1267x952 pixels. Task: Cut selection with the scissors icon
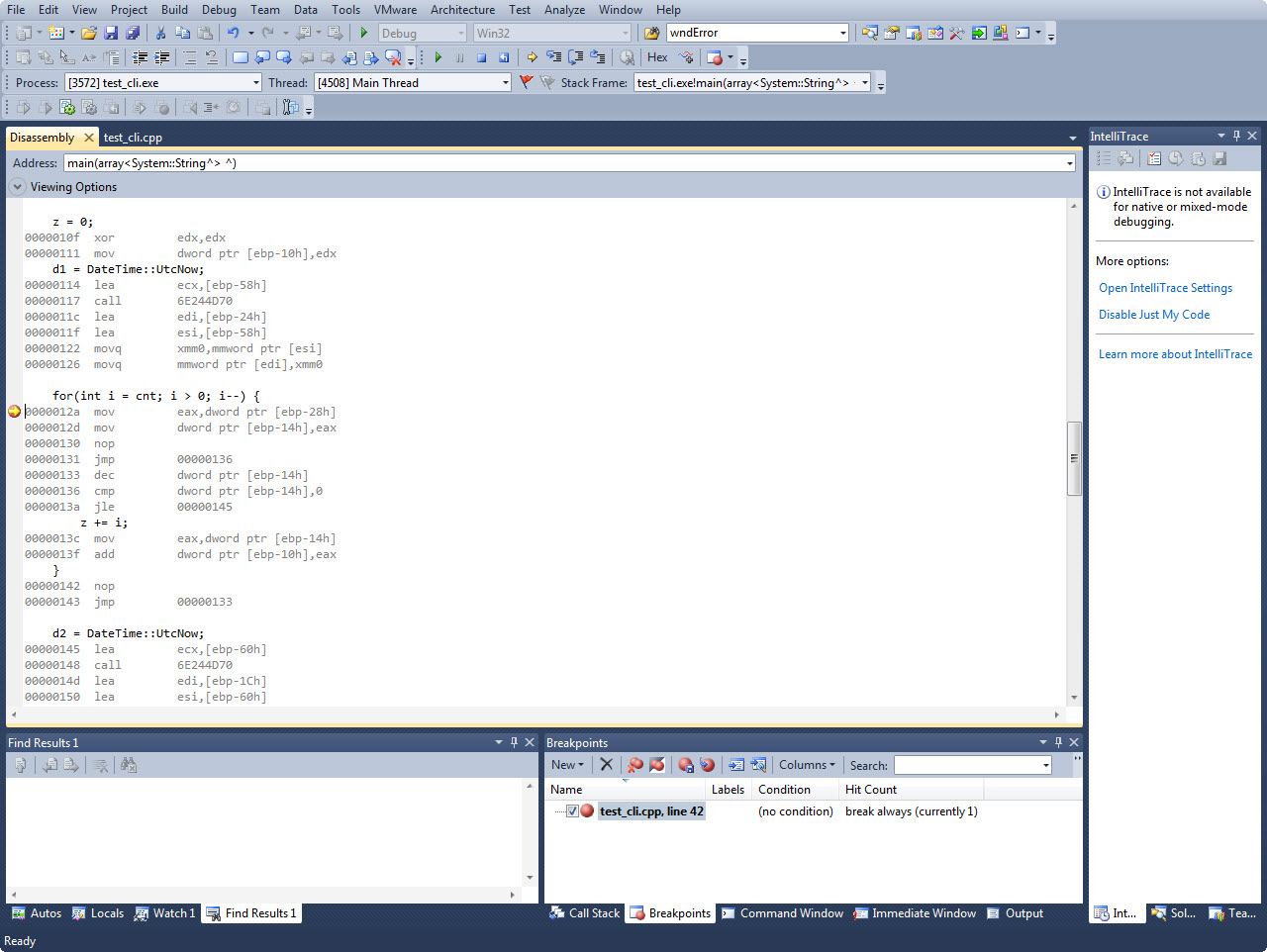click(160, 33)
